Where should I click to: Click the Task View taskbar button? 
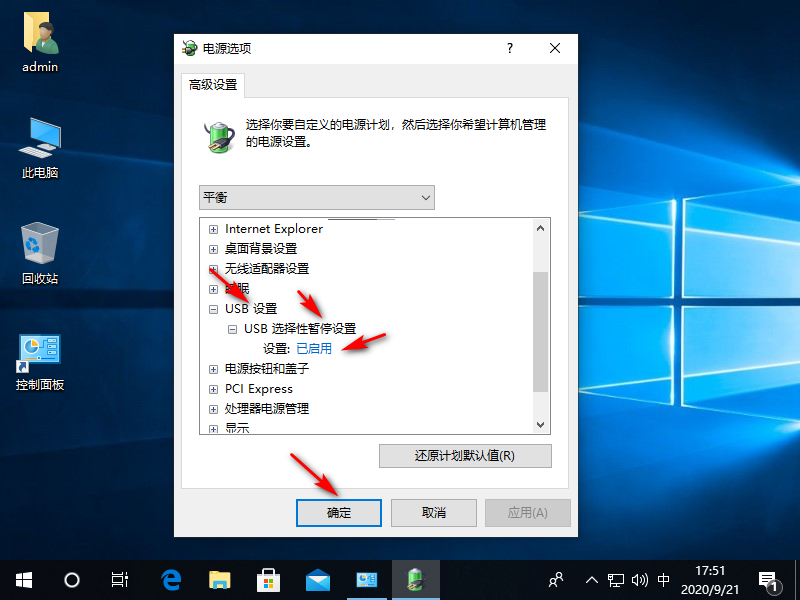point(120,579)
